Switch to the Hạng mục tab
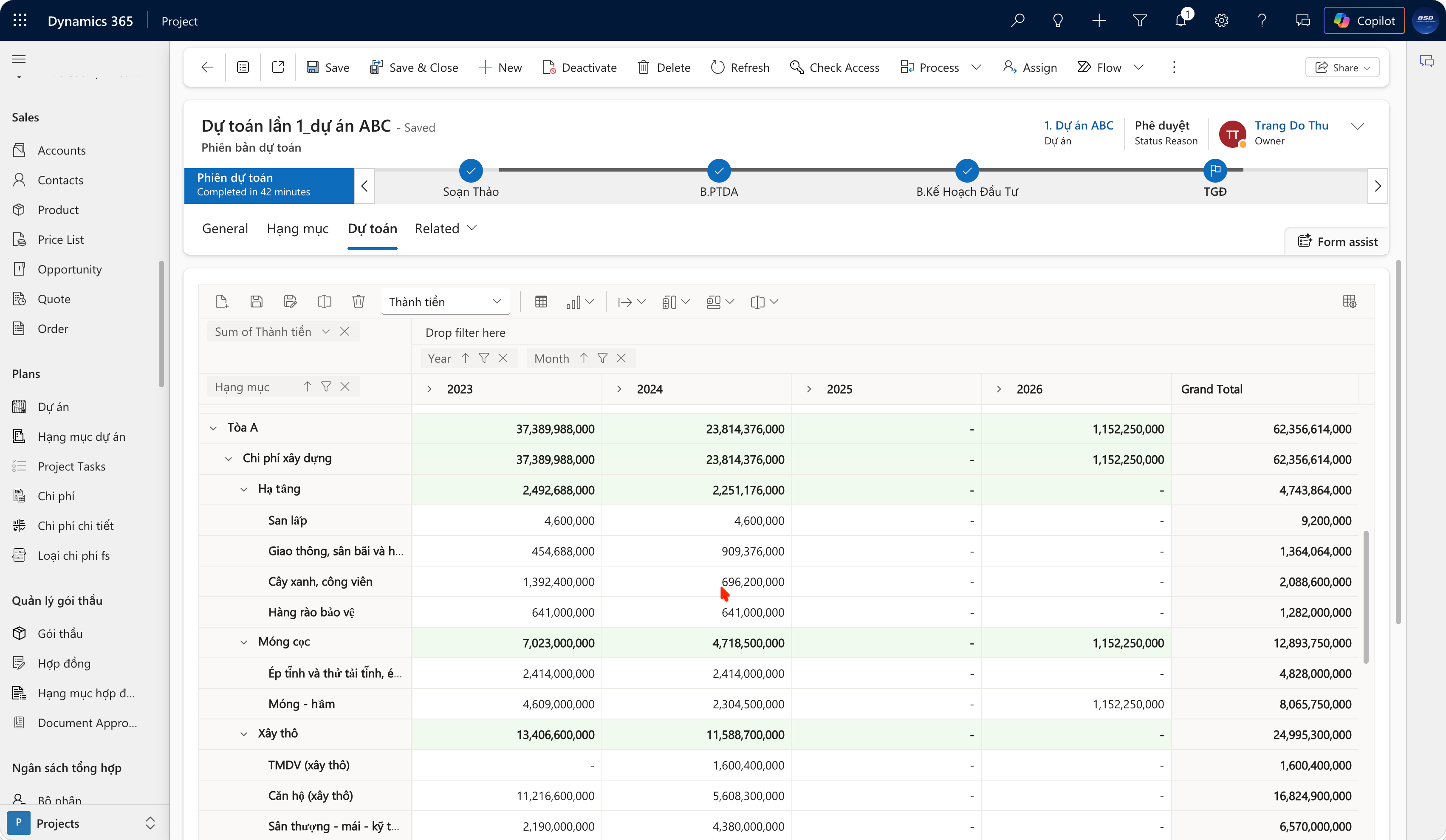 click(297, 228)
